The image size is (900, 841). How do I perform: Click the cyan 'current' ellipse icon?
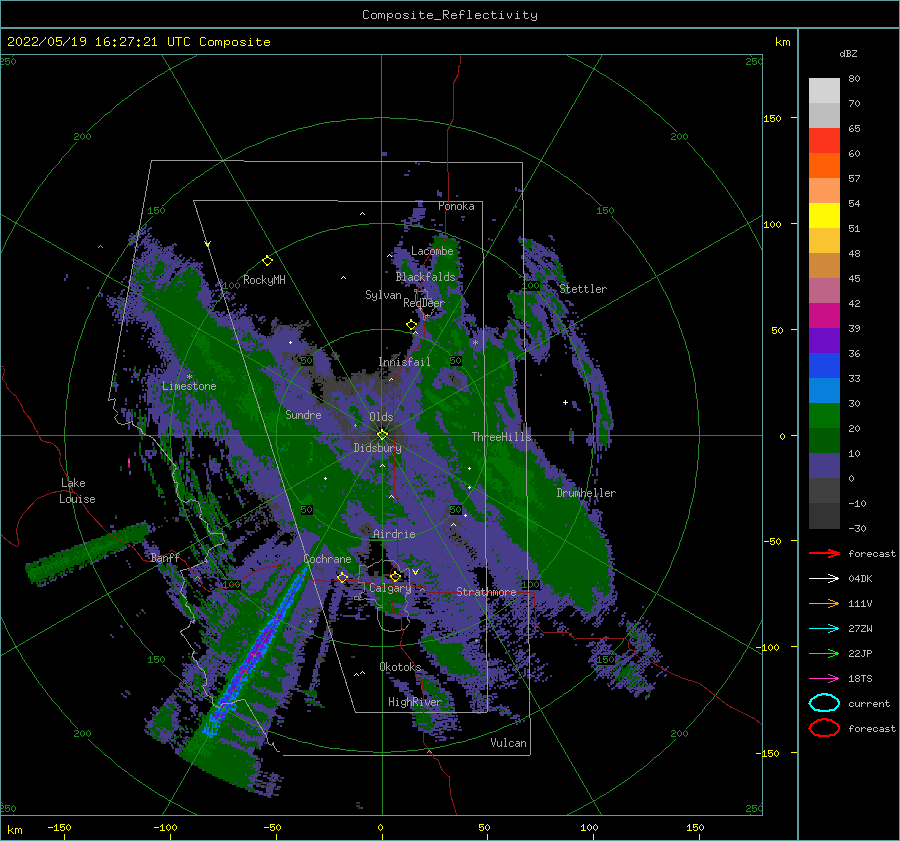click(824, 703)
